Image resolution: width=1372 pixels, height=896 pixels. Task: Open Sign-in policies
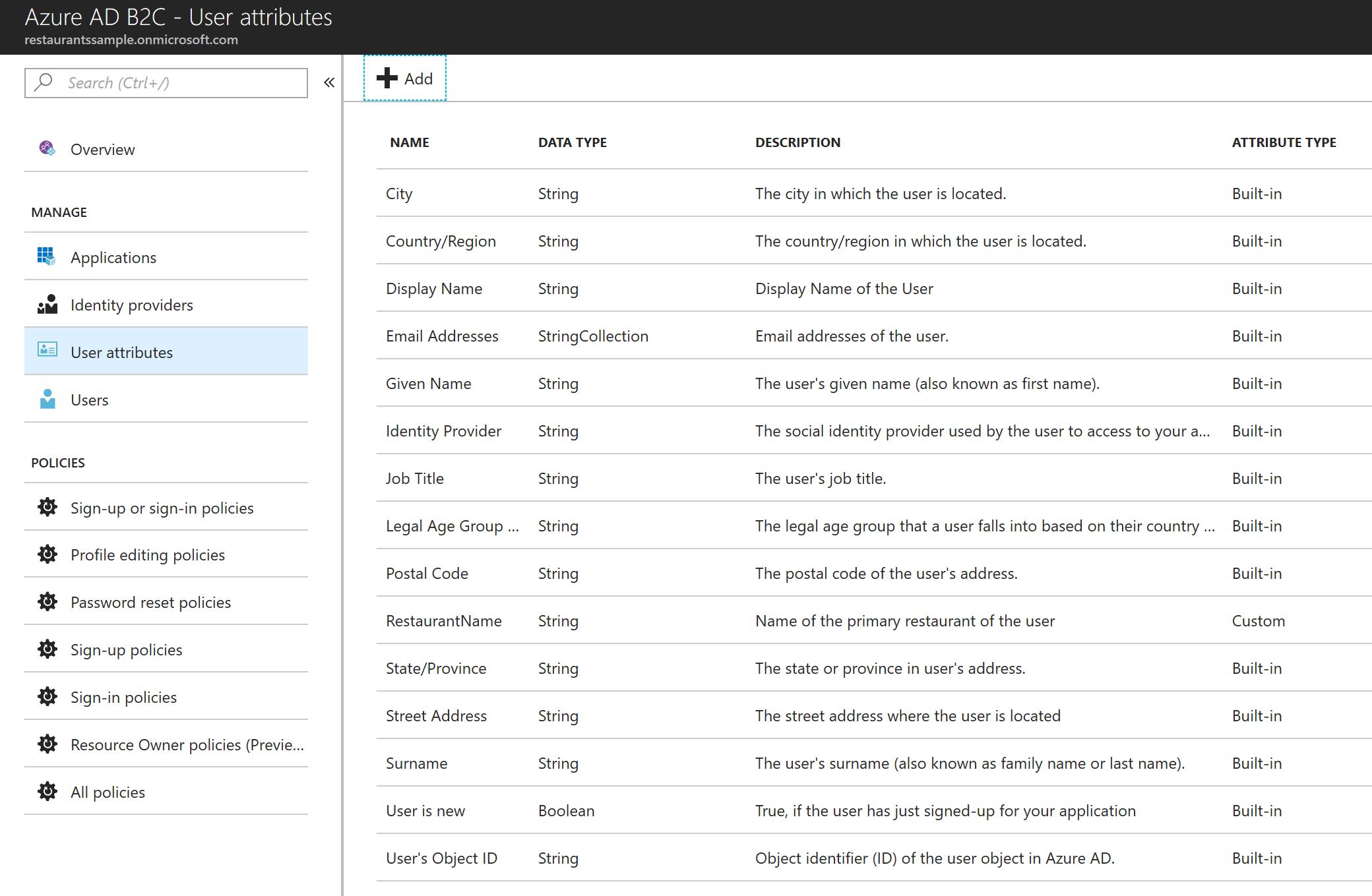[x=166, y=697]
